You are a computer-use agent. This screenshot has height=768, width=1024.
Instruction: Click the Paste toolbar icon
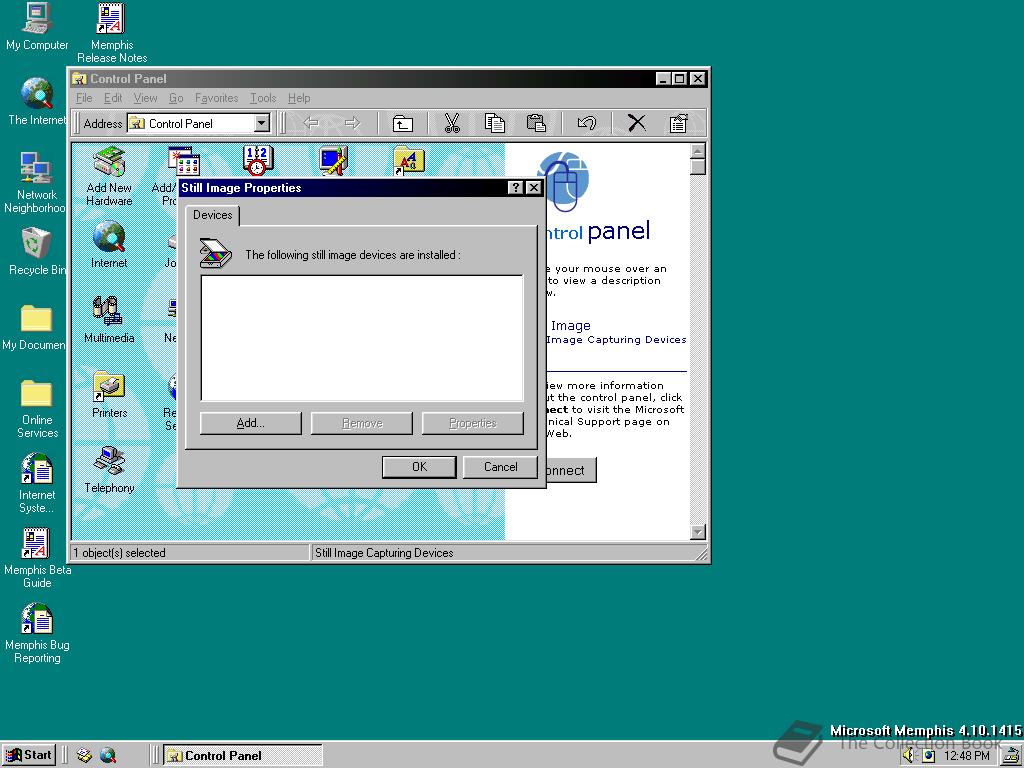coord(536,123)
